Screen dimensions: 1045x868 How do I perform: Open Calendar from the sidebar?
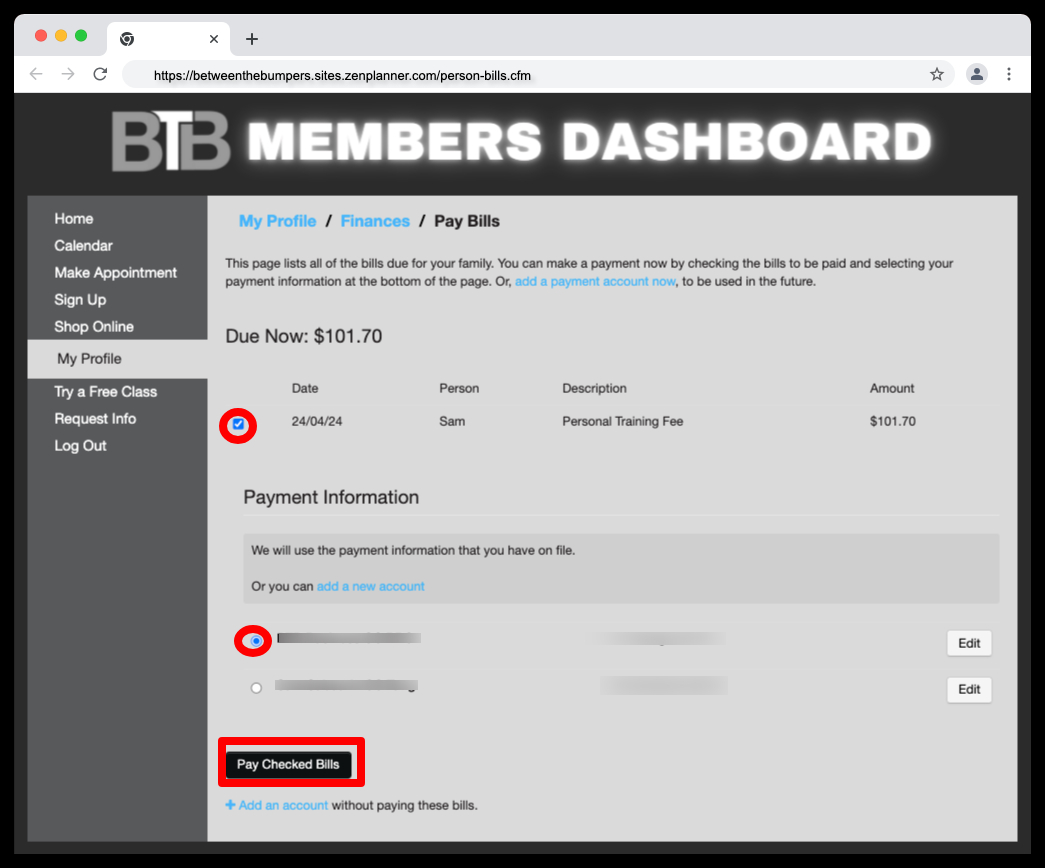click(x=83, y=245)
